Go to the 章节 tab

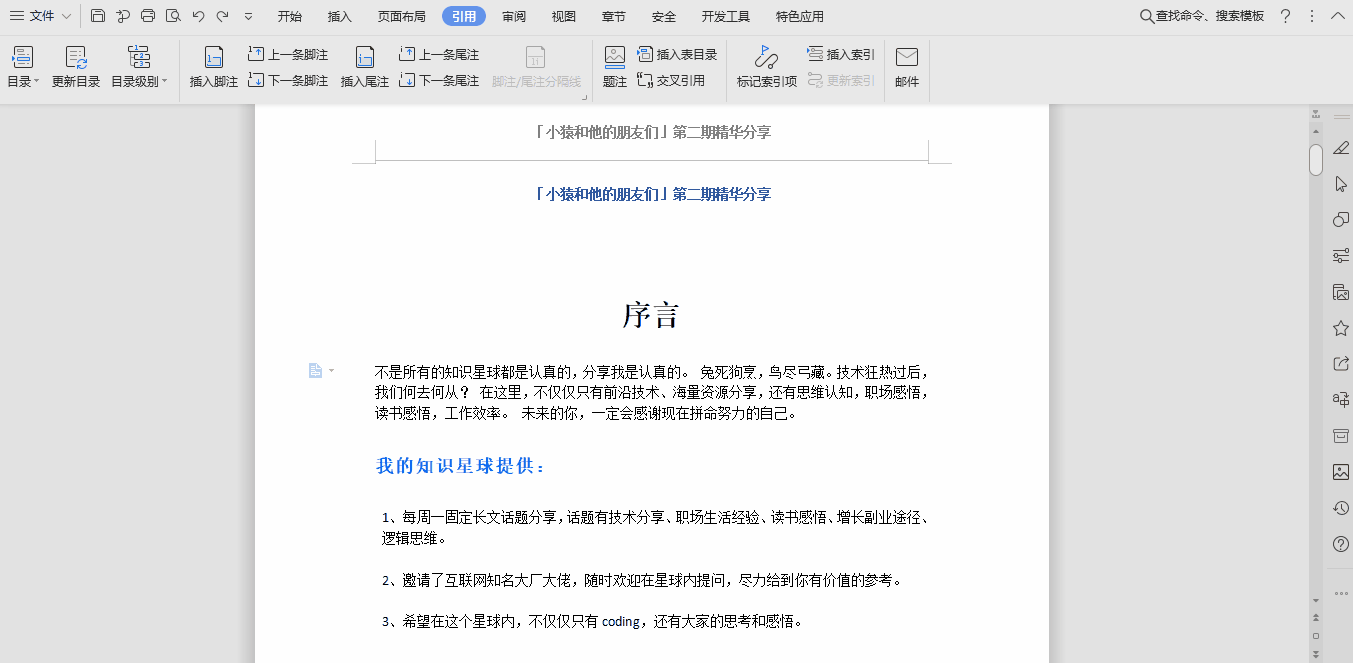point(614,16)
